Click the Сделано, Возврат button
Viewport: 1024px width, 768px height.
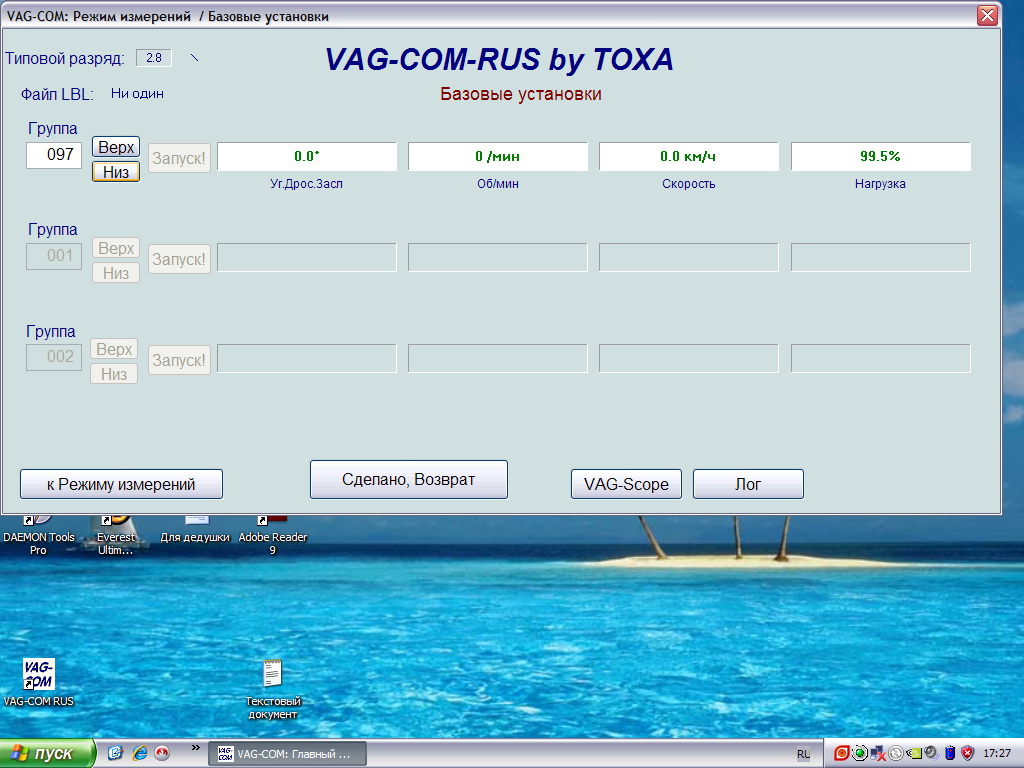[x=408, y=479]
